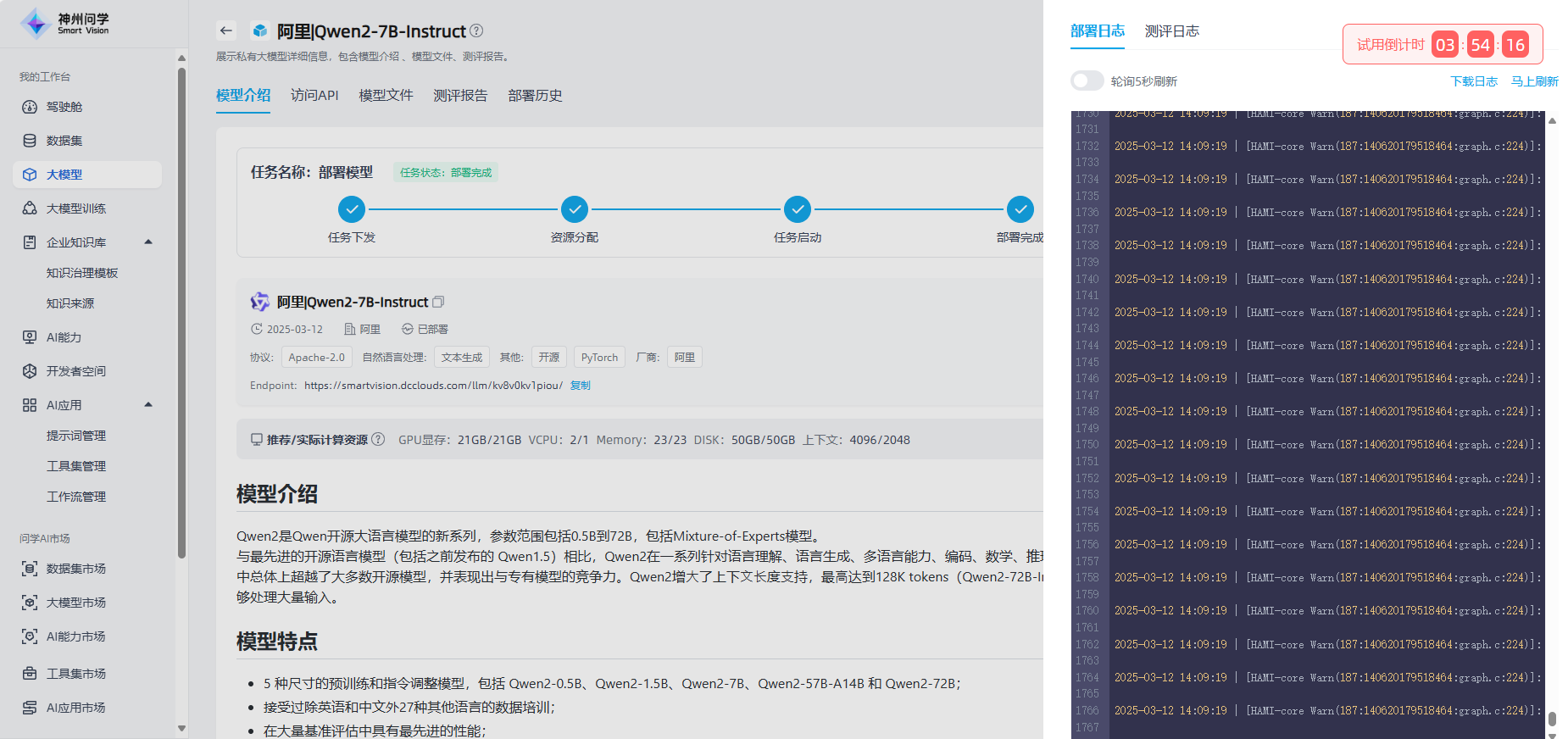Image resolution: width=1568 pixels, height=739 pixels.
Task: Open 大模型训练 in sidebar
Action: click(76, 208)
